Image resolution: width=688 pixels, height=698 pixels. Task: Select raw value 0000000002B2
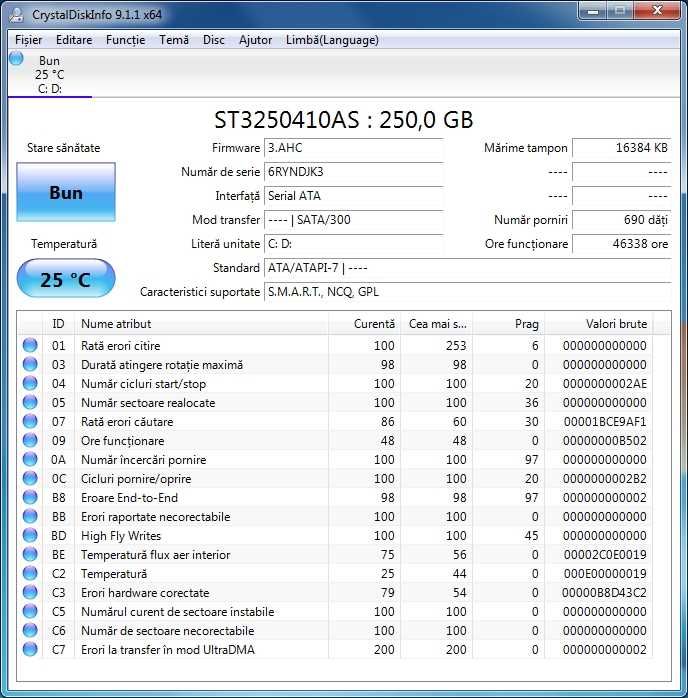(605, 479)
